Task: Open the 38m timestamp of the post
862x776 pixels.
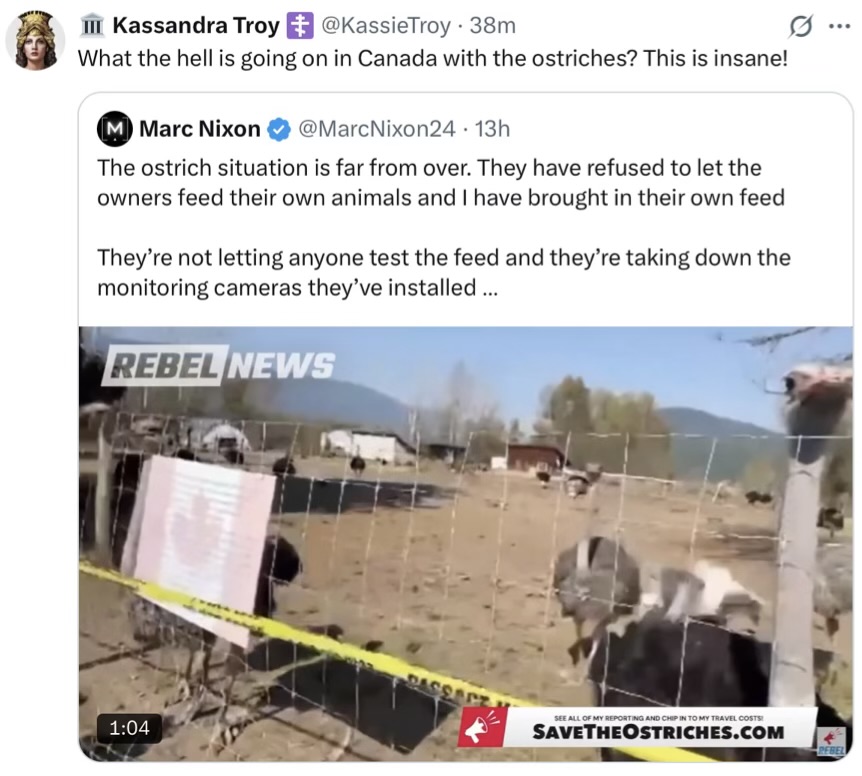Action: [x=493, y=25]
